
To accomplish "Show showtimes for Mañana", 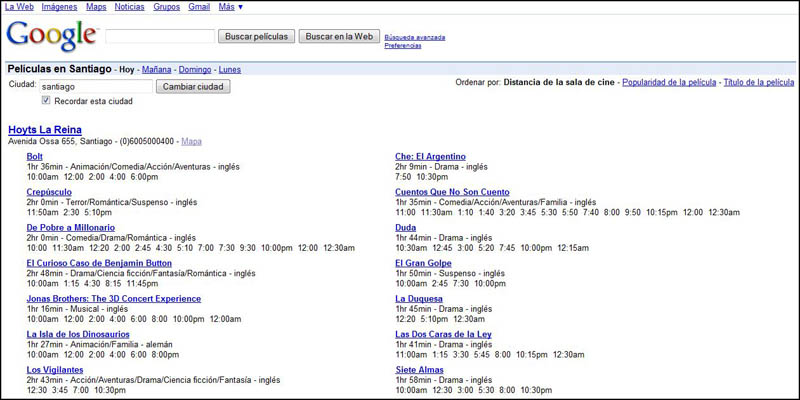I will (156, 70).
